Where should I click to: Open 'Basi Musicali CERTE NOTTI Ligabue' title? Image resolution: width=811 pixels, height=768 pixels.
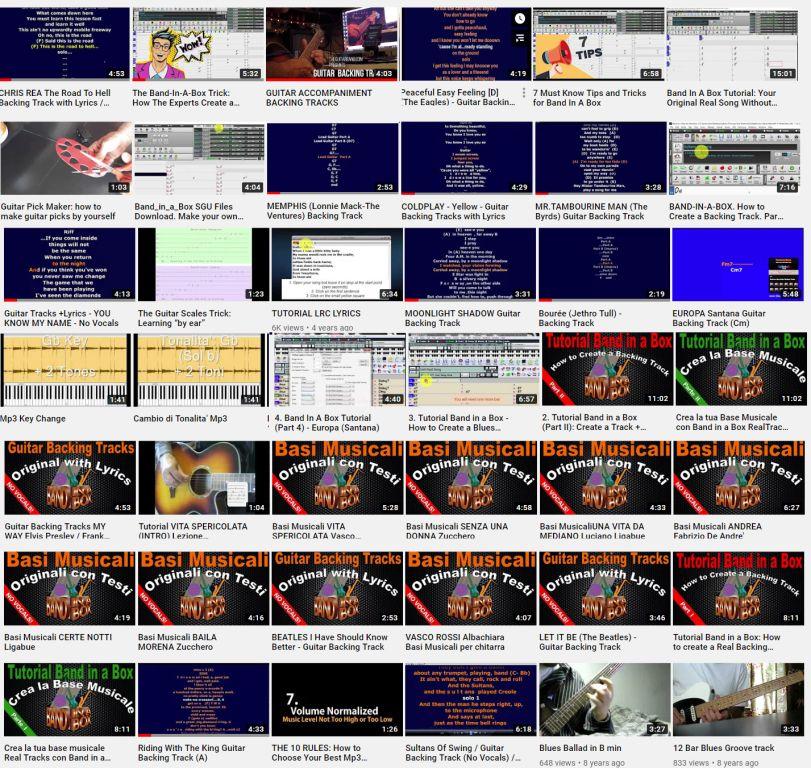coord(58,642)
